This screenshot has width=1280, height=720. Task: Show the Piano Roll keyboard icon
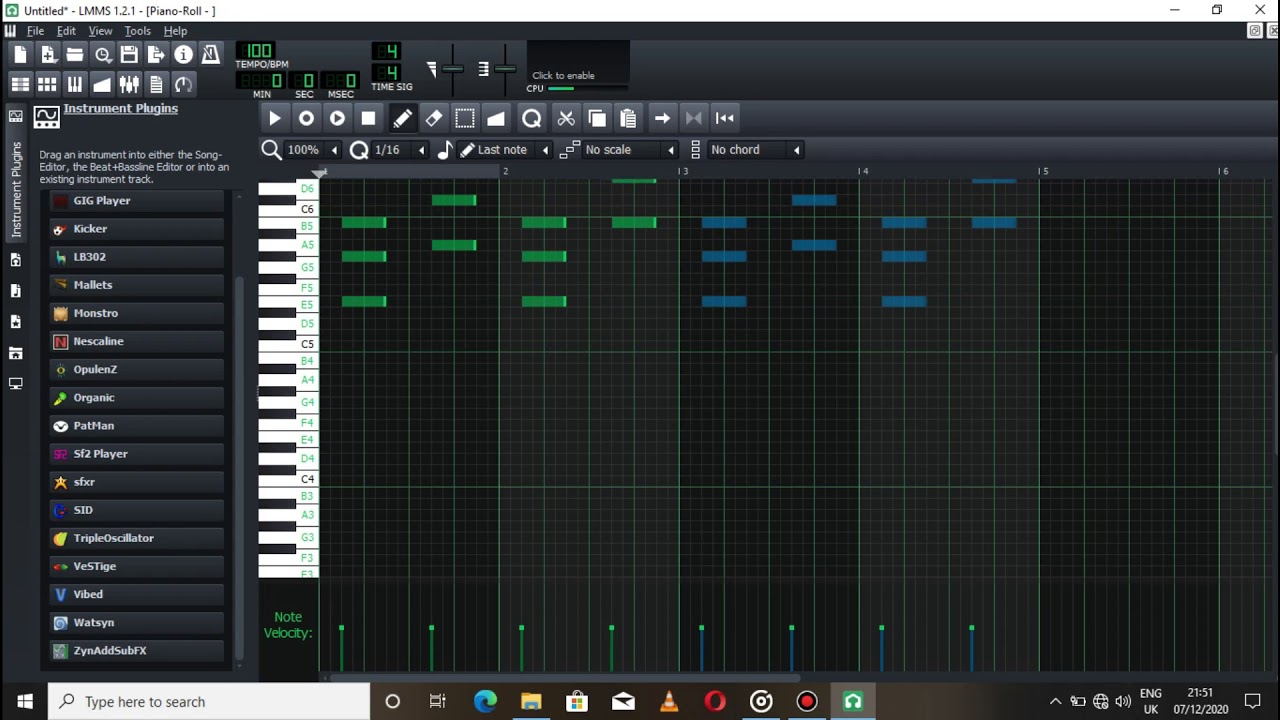pos(75,84)
